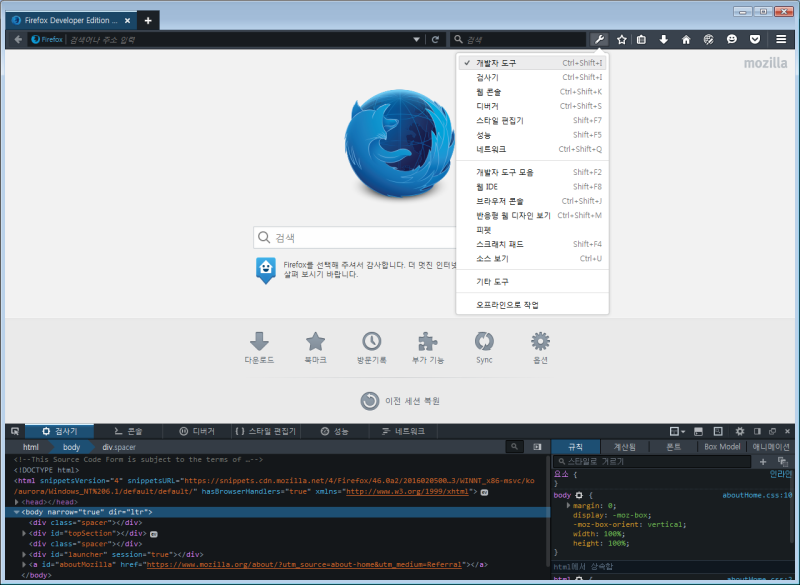Choose 웹 콘솔 from developer menu
Screen dimensions: 800x585
(532, 92)
